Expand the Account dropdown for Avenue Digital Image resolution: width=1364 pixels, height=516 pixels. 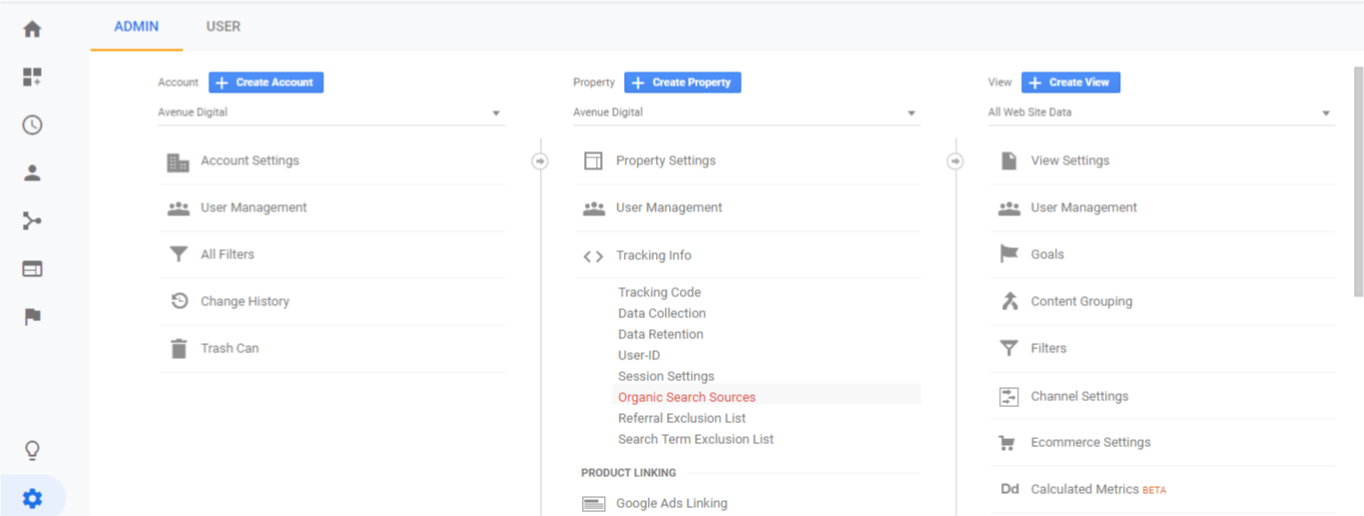pyautogui.click(x=330, y=113)
